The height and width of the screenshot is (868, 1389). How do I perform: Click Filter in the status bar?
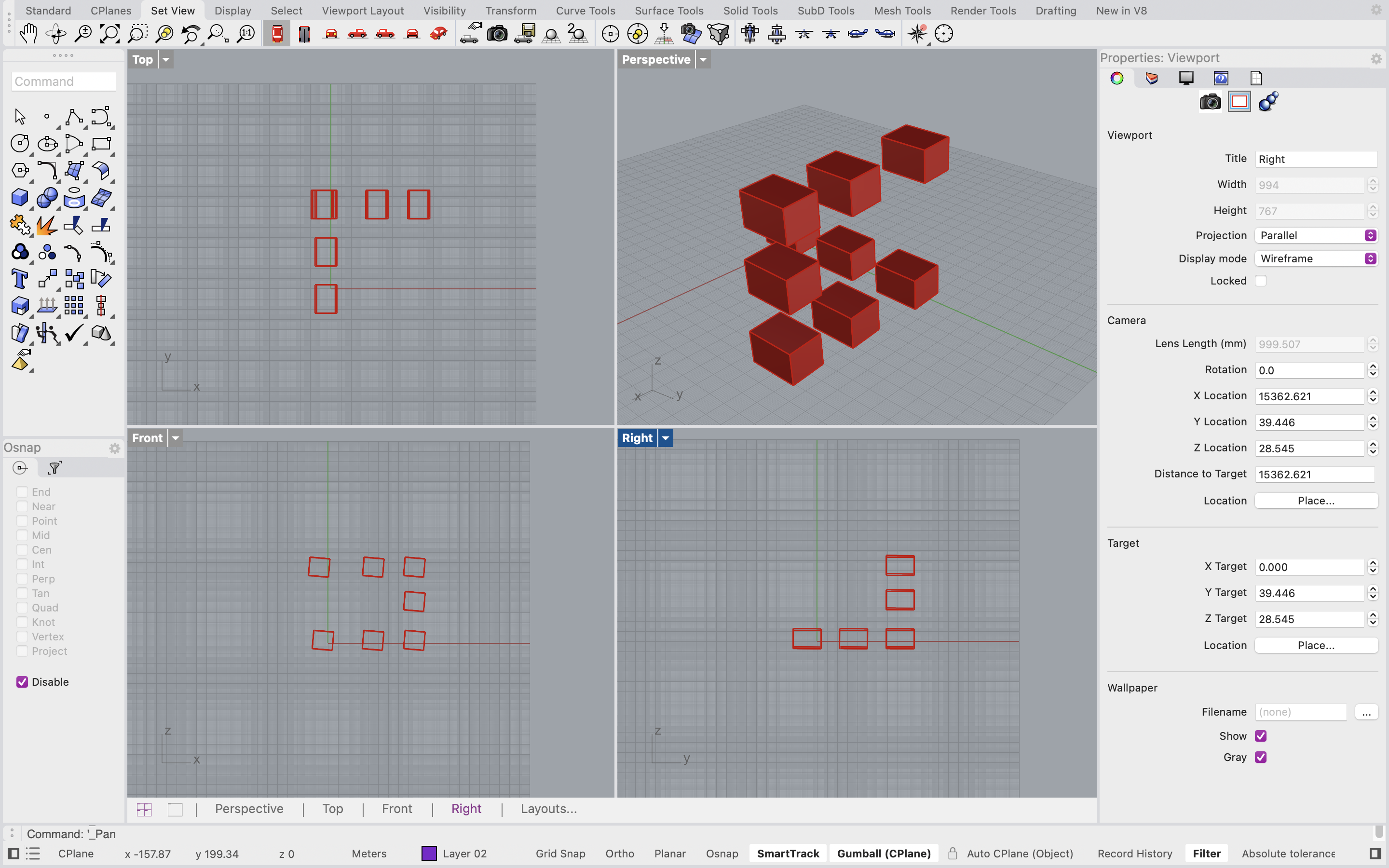pos(1206,854)
